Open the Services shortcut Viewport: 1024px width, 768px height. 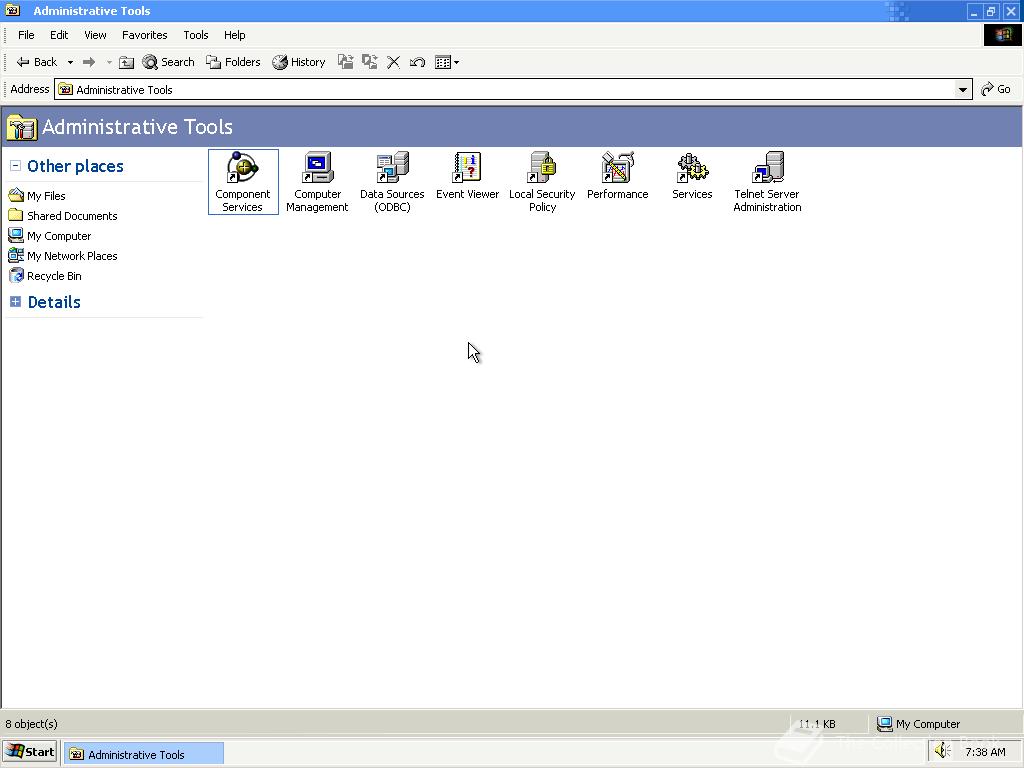(692, 175)
